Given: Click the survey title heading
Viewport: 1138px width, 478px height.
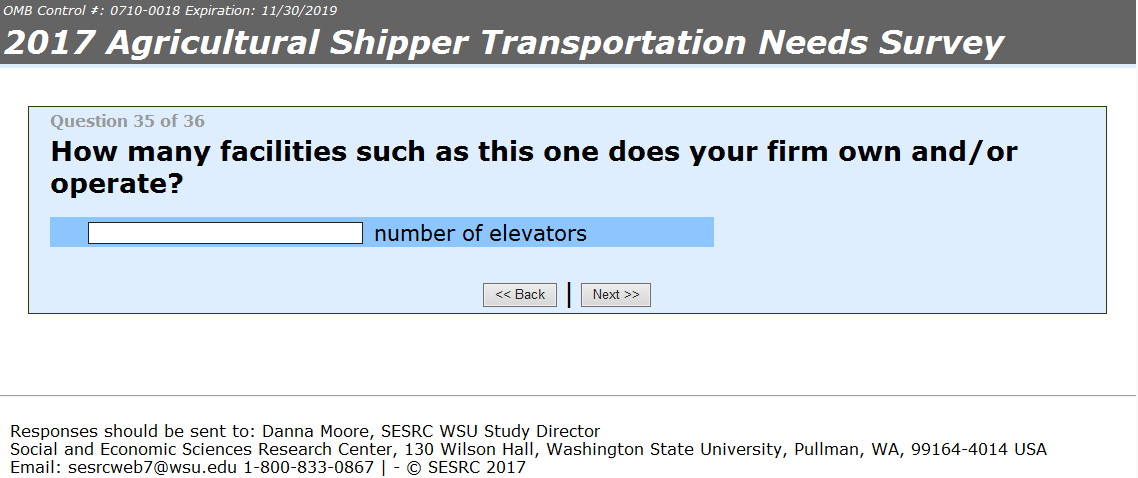Looking at the screenshot, I should (x=504, y=43).
